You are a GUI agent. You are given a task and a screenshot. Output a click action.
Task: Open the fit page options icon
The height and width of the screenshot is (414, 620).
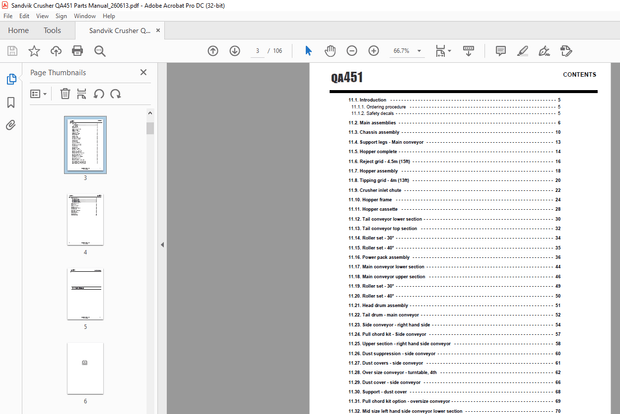[x=443, y=51]
